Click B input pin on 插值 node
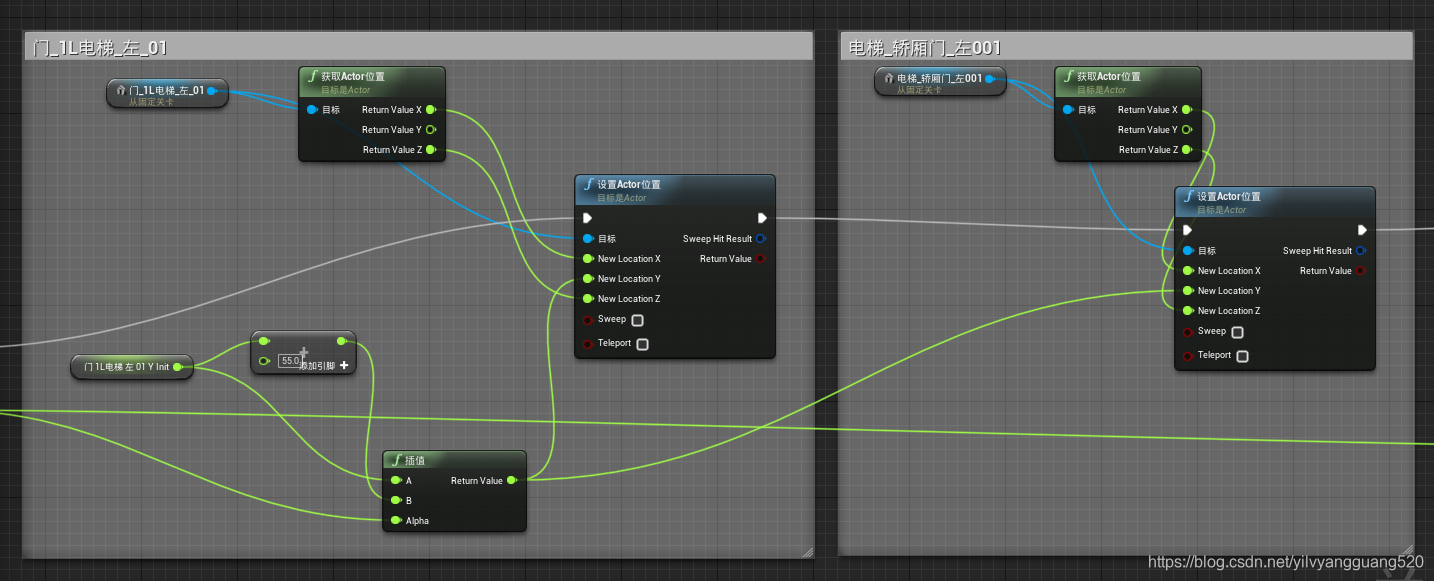1434x581 pixels. (396, 501)
